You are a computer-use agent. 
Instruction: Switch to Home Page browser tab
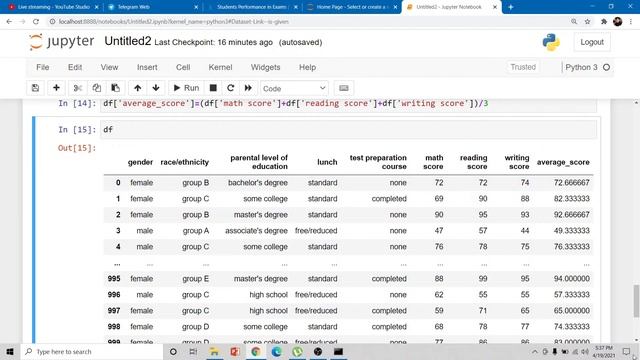pos(352,7)
